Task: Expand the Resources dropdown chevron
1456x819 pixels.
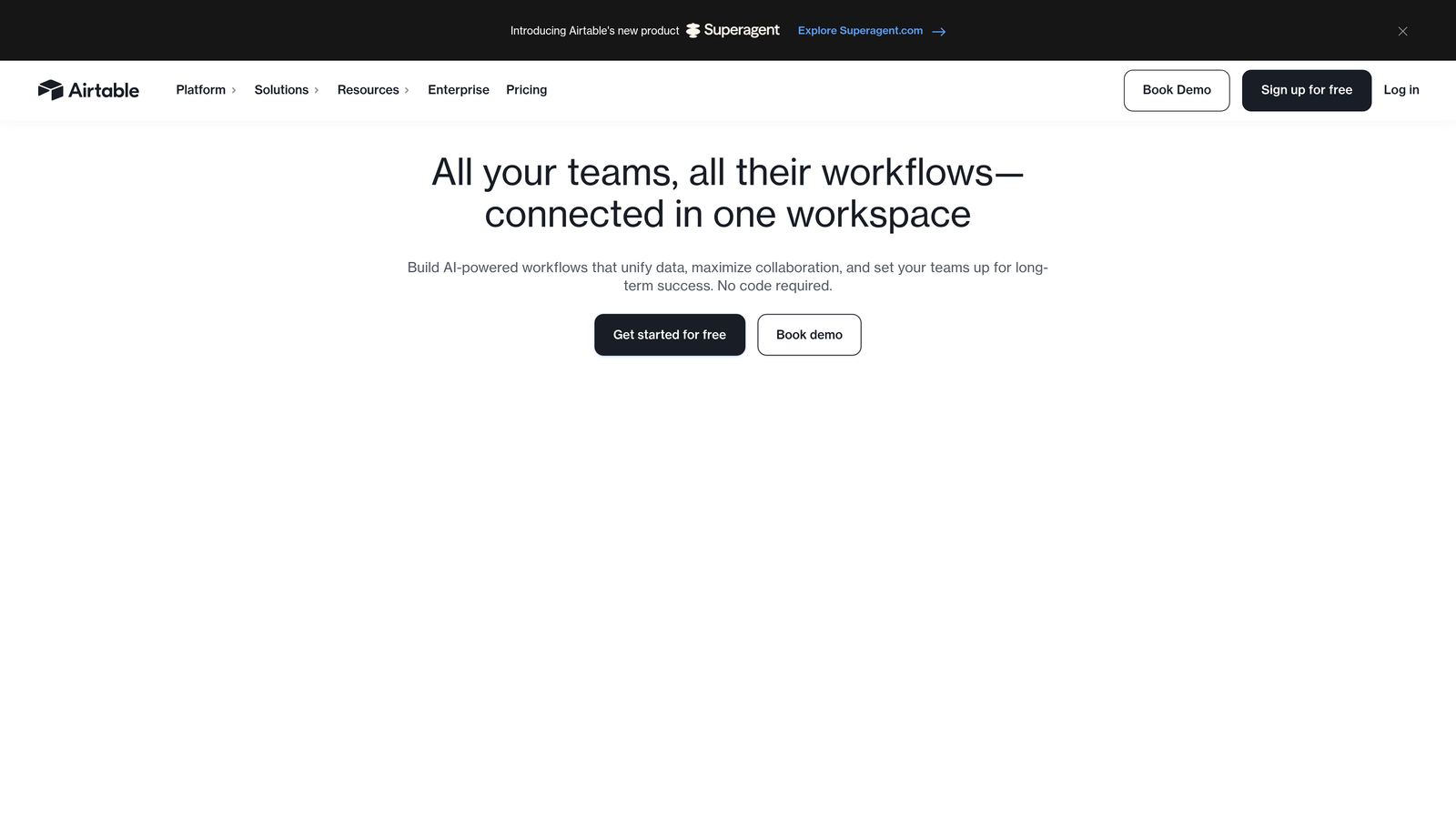Action: [409, 90]
